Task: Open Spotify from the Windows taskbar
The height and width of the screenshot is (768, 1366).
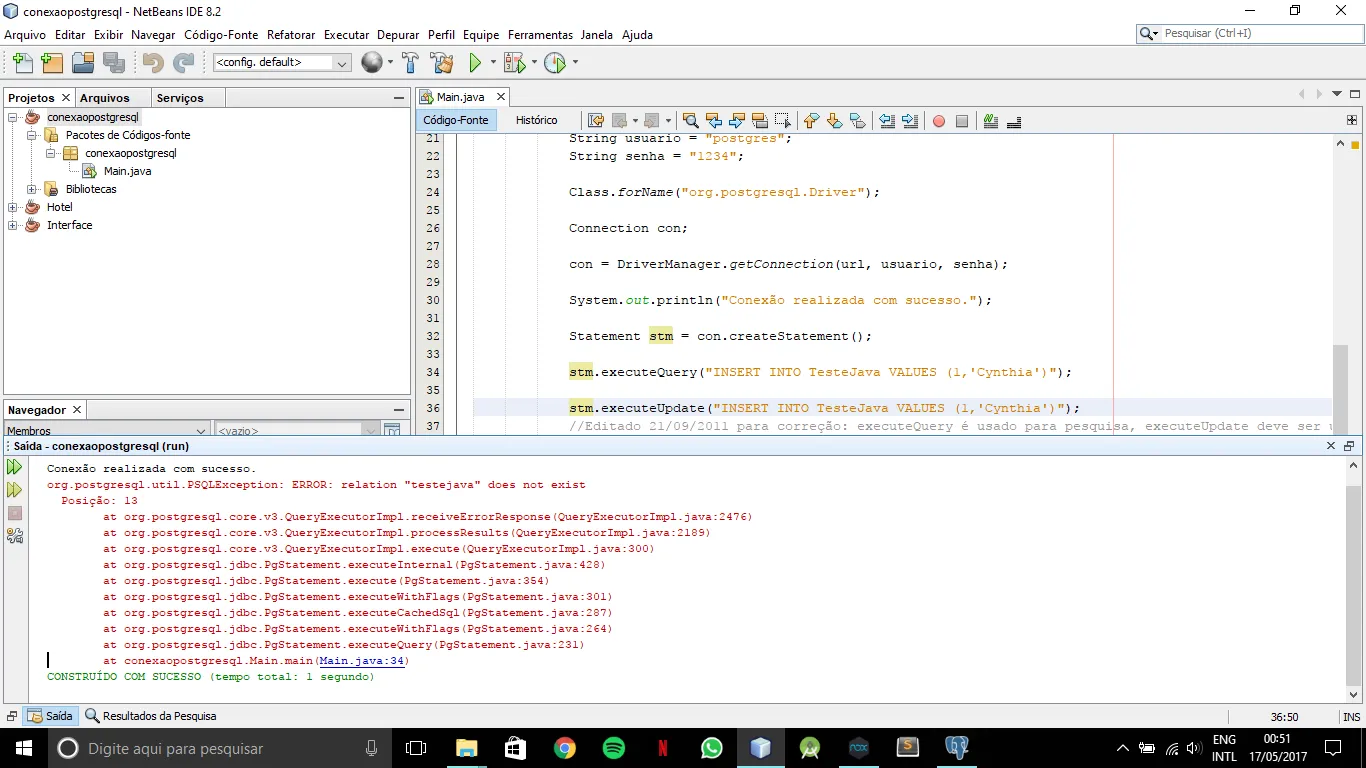Action: pyautogui.click(x=613, y=748)
